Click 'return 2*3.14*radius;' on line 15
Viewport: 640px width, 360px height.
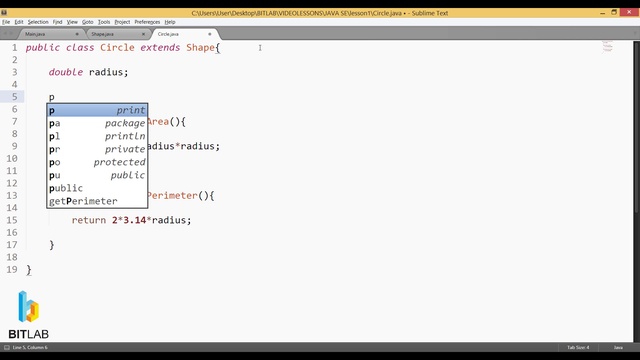tap(131, 220)
